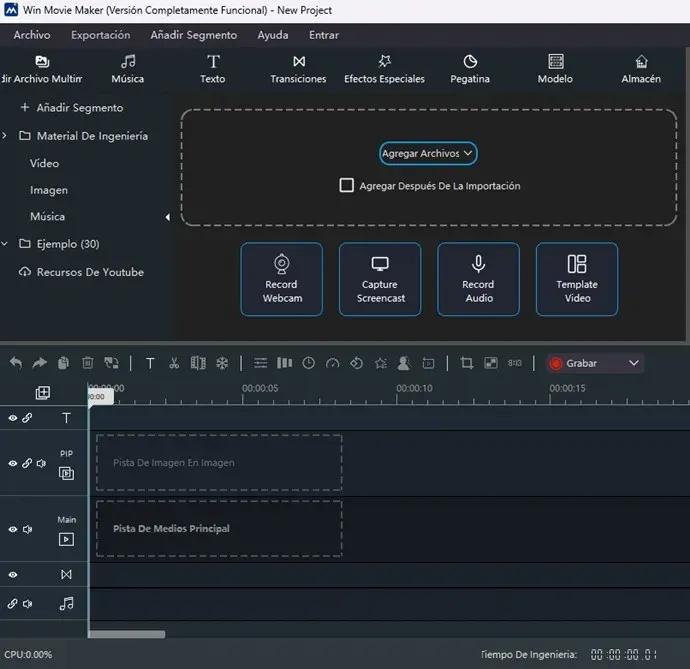This screenshot has width=690, height=669.
Task: Mute the music track speaker
Action: [x=27, y=603]
